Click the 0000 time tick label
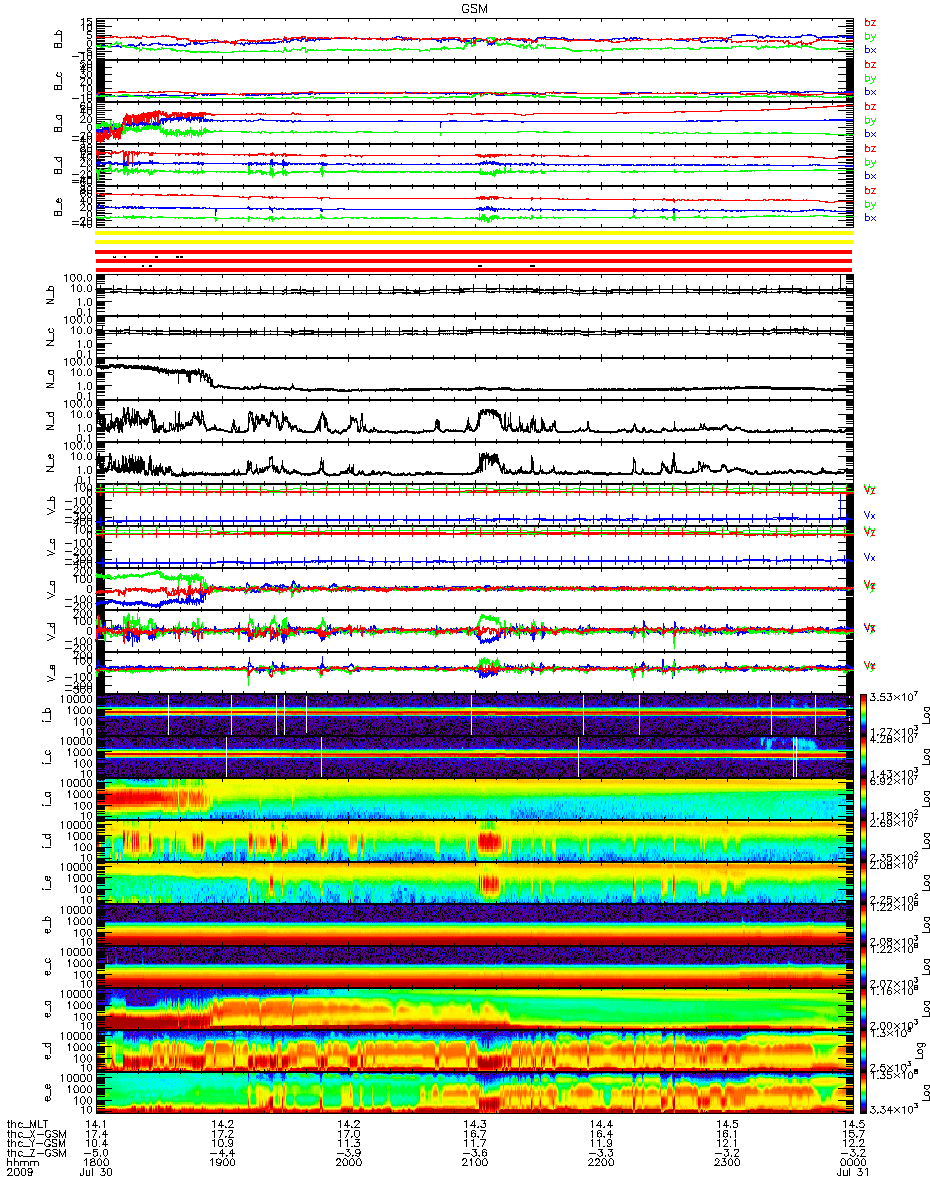This screenshot has width=930, height=1200. [x=851, y=1162]
